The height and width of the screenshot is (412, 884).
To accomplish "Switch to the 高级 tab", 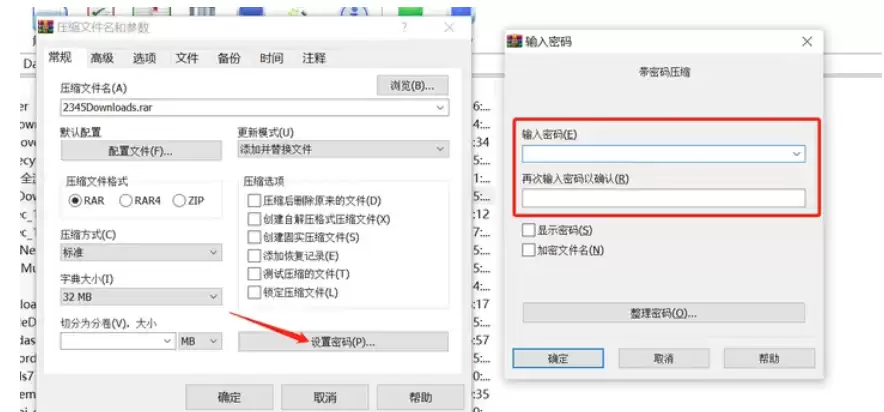I will [102, 58].
